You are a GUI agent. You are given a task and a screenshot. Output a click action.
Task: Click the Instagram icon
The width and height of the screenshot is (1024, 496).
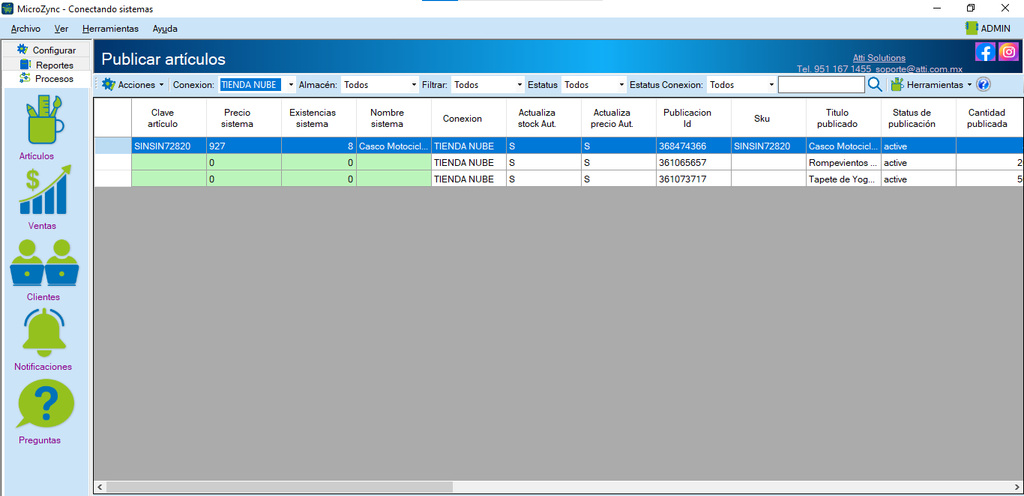(x=1008, y=52)
